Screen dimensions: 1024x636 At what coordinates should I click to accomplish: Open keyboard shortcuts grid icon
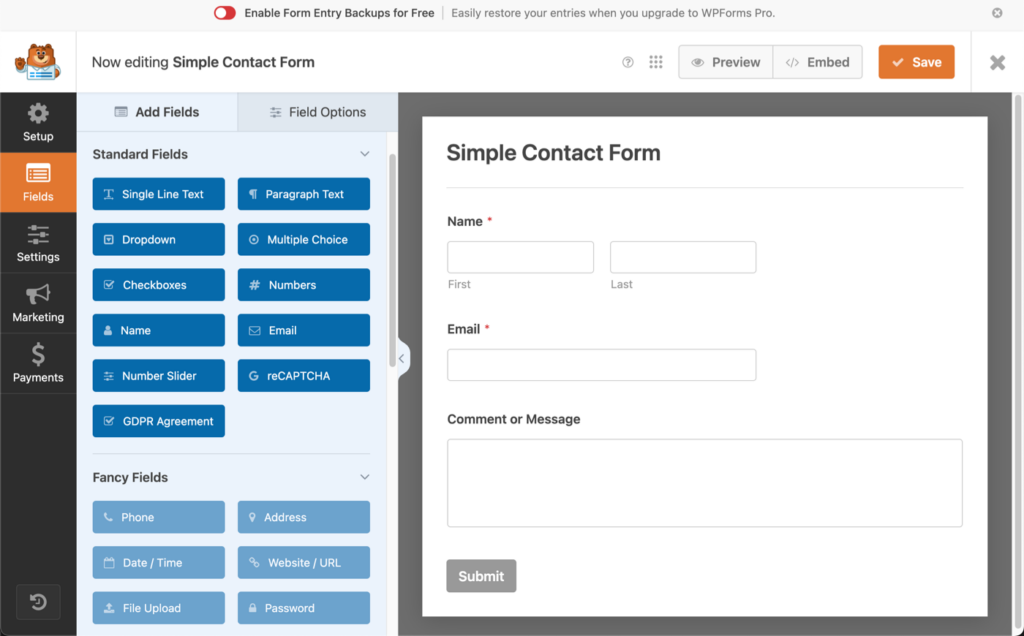[656, 61]
